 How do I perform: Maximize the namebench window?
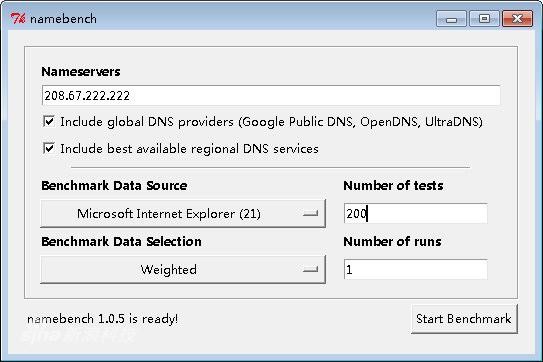pyautogui.click(x=484, y=19)
